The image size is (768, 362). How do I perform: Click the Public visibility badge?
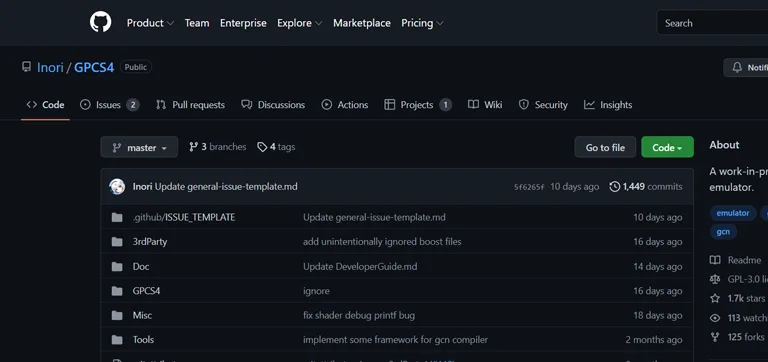tap(136, 67)
